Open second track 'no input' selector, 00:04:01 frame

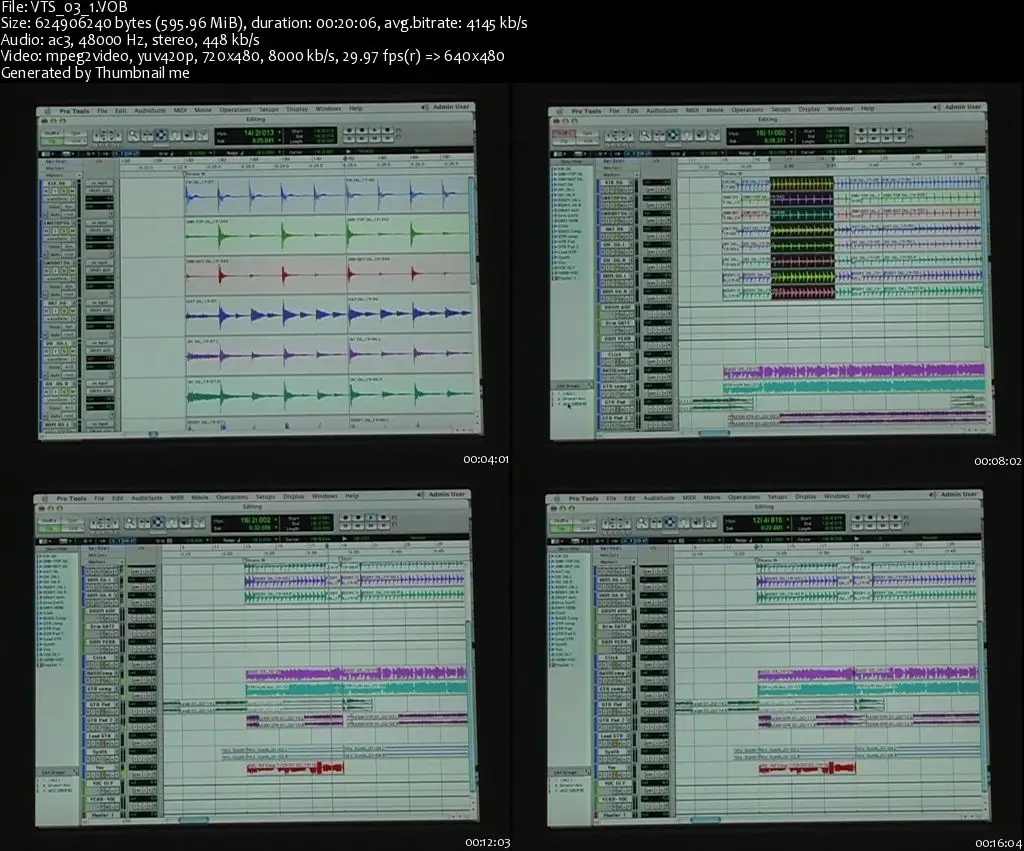99,223
